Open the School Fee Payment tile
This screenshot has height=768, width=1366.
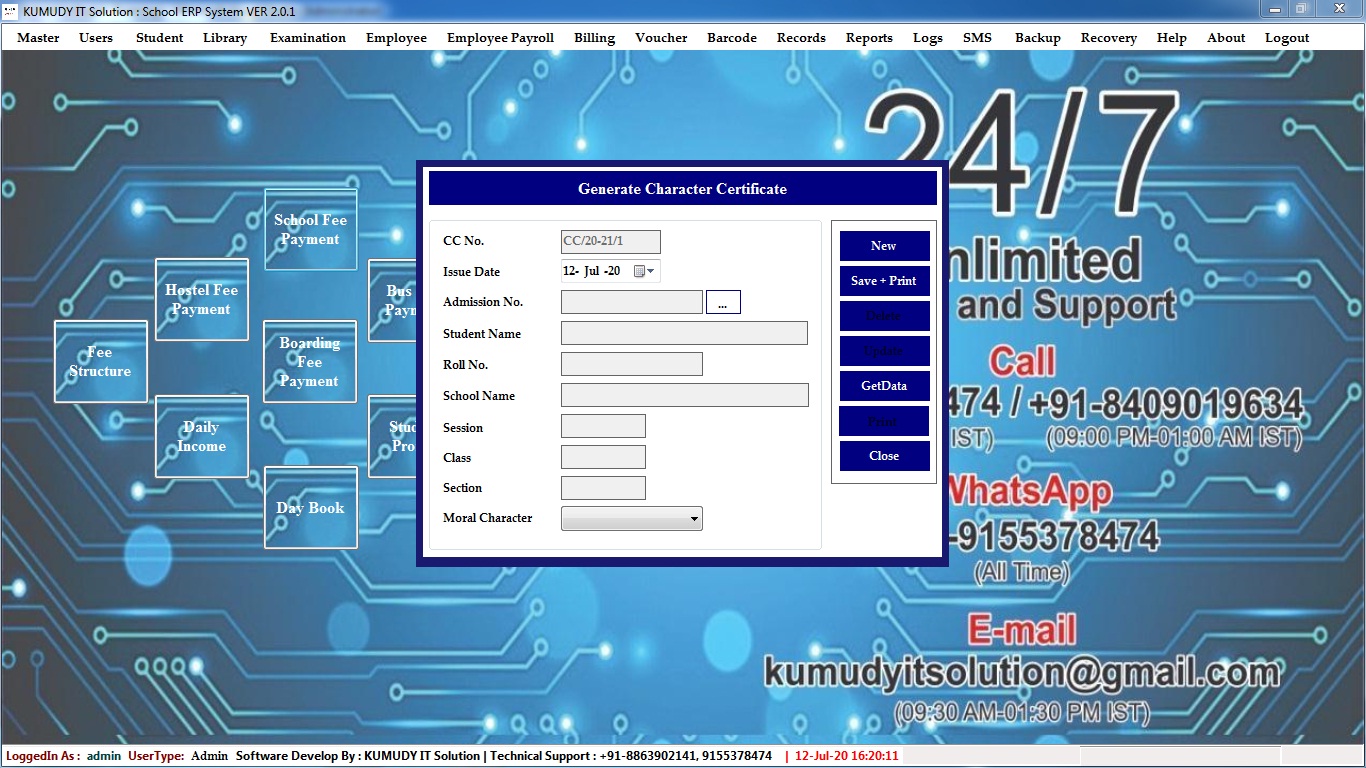pyautogui.click(x=310, y=229)
